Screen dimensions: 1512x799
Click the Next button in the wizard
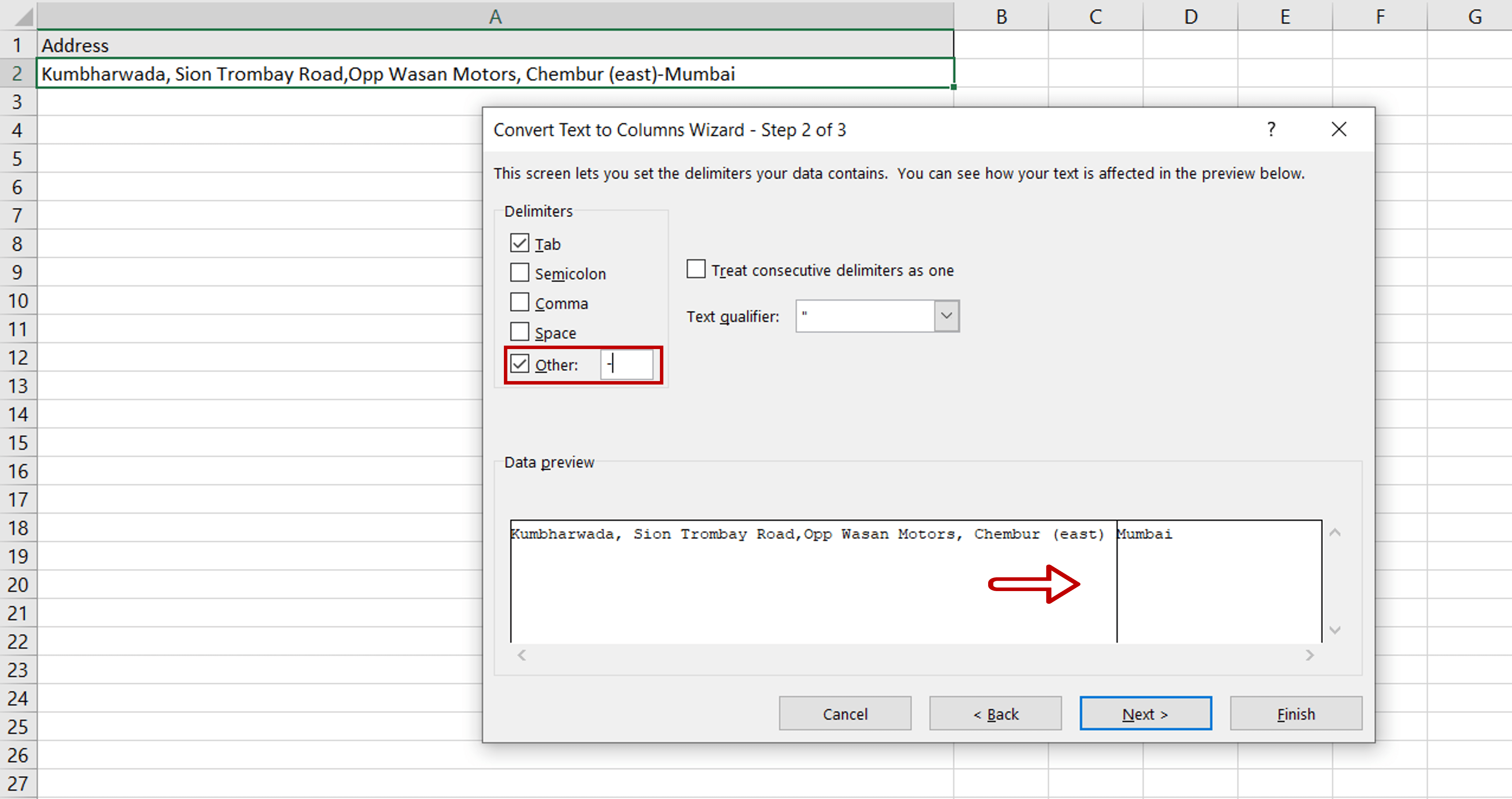point(1145,713)
